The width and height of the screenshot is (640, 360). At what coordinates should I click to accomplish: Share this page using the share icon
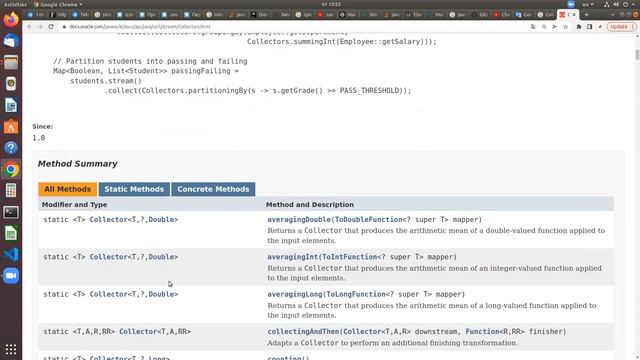pyautogui.click(x=555, y=27)
